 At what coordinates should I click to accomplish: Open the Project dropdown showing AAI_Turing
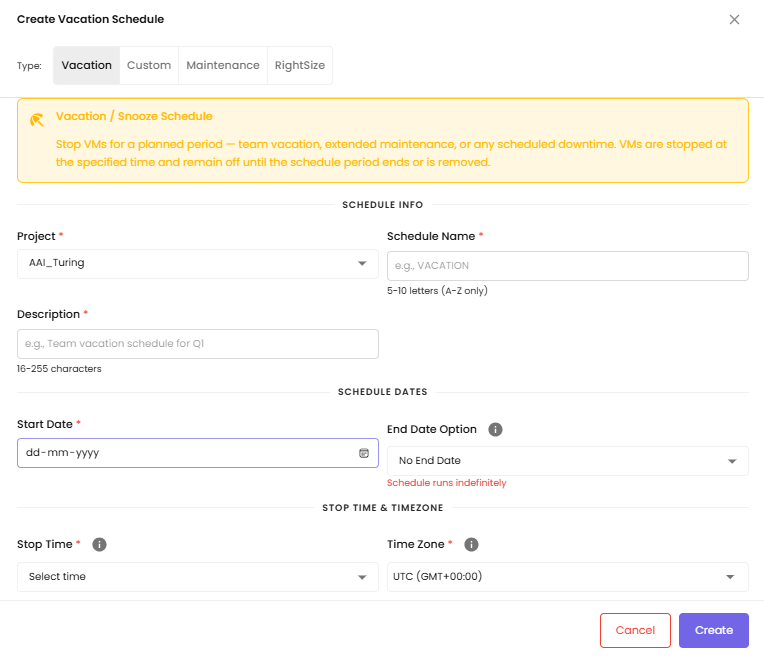(198, 264)
